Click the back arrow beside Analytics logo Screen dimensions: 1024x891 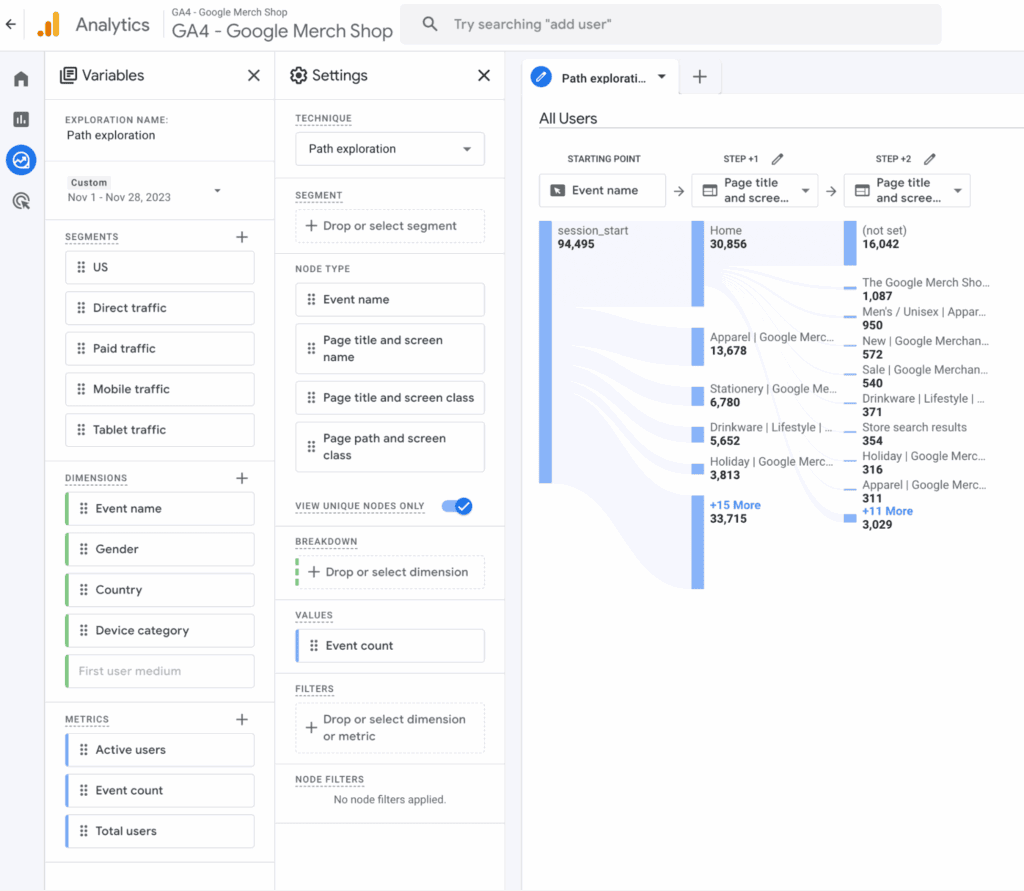pos(11,24)
